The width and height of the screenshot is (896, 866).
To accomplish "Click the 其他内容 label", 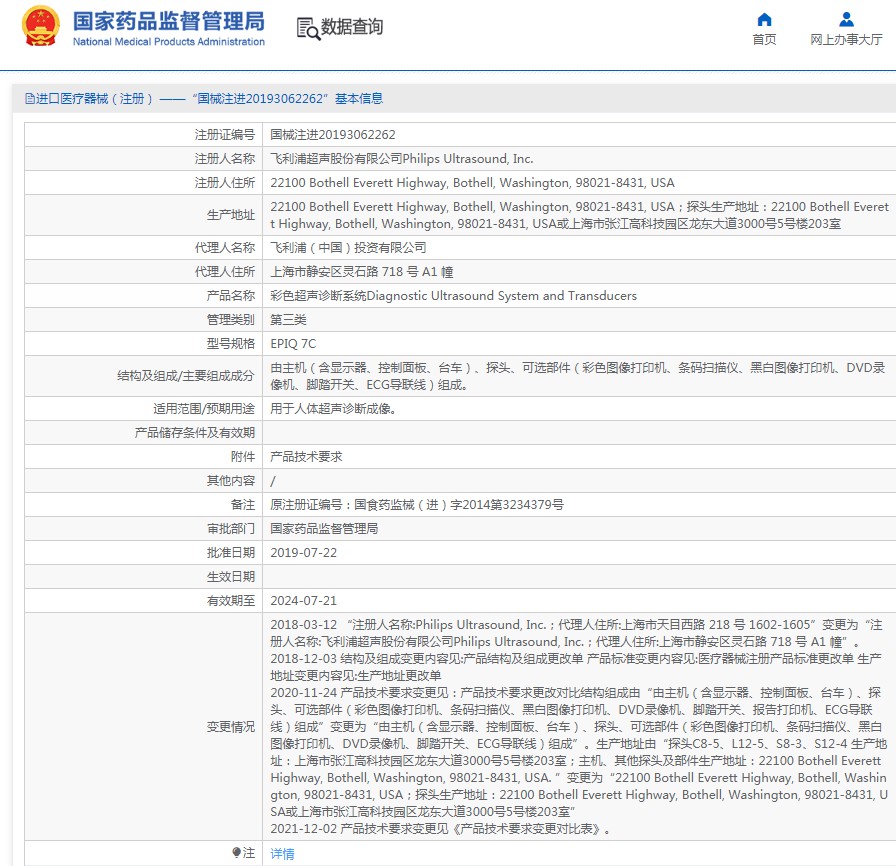I will (x=231, y=481).
